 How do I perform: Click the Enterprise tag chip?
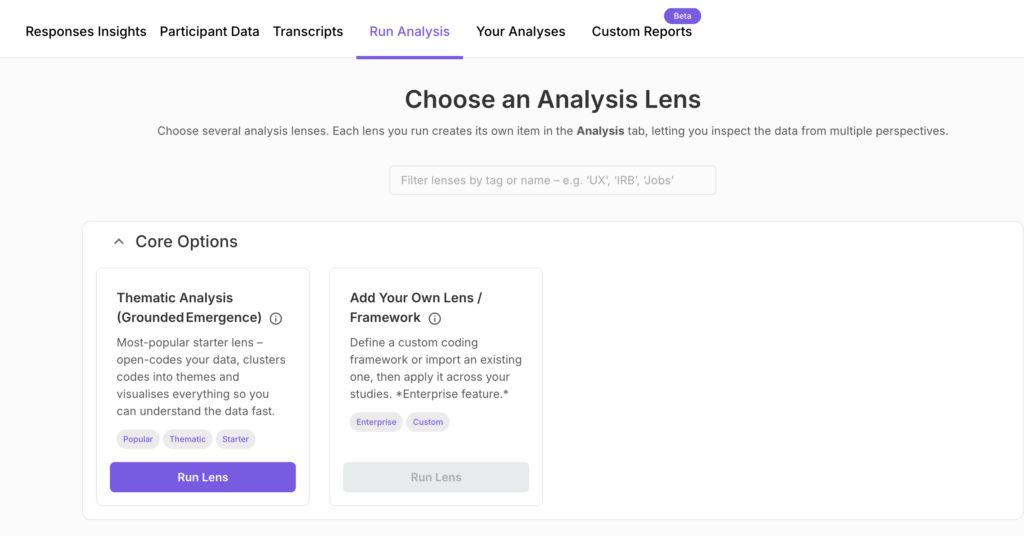376,422
